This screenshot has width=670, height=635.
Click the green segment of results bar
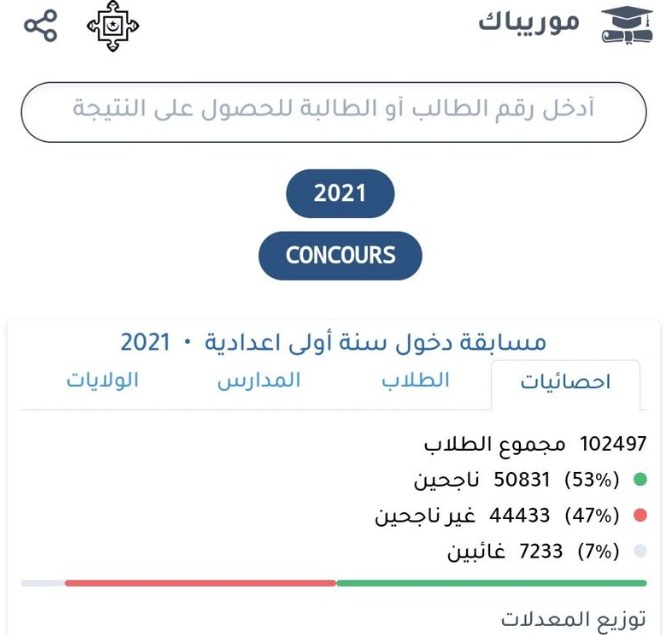coord(491,583)
